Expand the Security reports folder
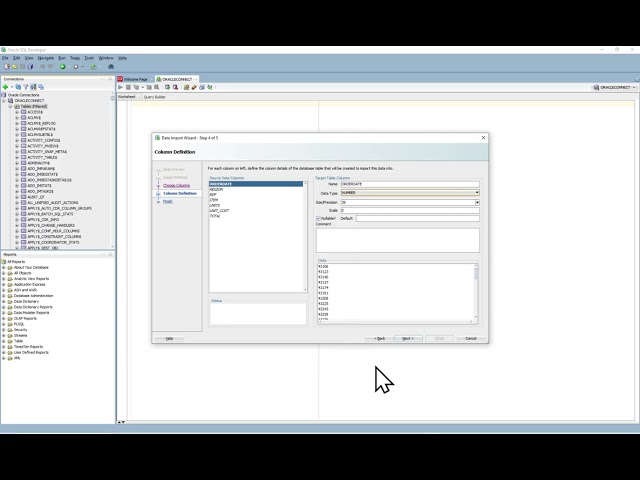This screenshot has height=480, width=640. tap(4, 329)
